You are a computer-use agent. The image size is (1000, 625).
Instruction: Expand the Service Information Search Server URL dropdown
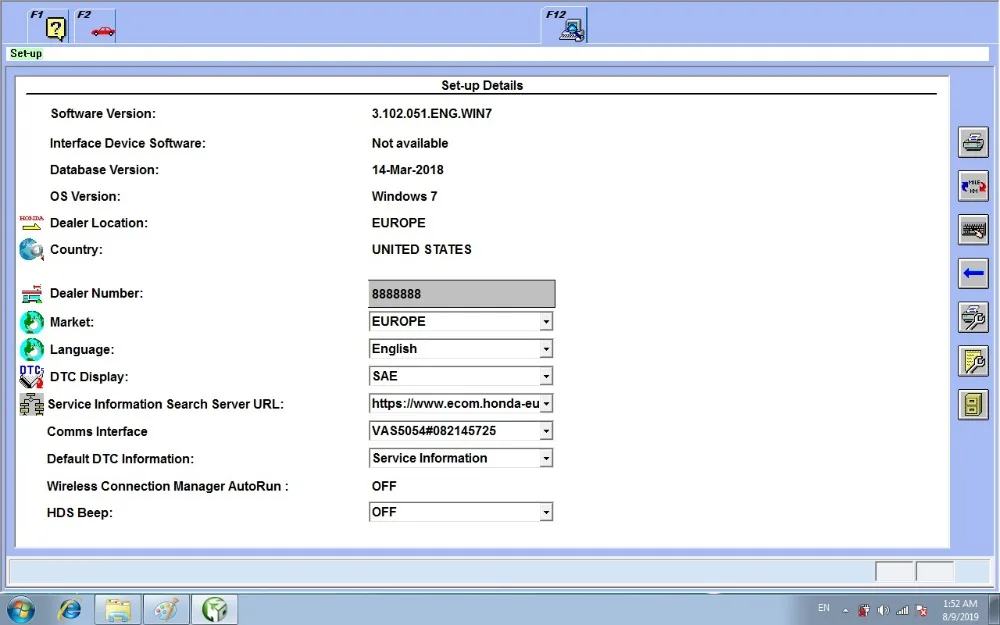tap(546, 404)
